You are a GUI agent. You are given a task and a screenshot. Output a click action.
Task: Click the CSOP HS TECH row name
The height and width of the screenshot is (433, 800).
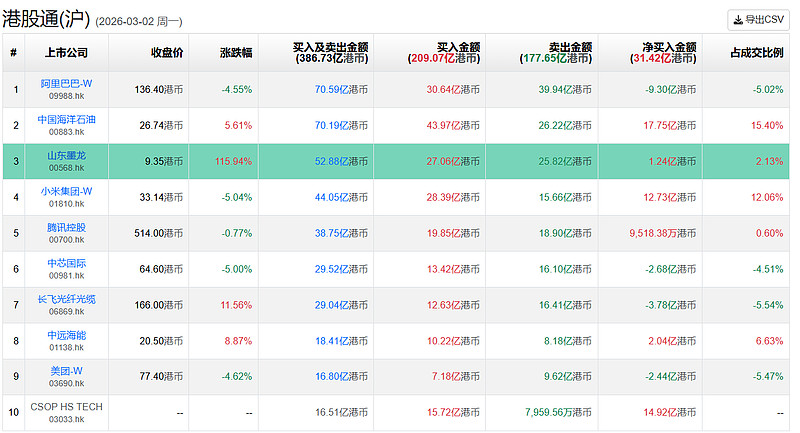click(66, 406)
